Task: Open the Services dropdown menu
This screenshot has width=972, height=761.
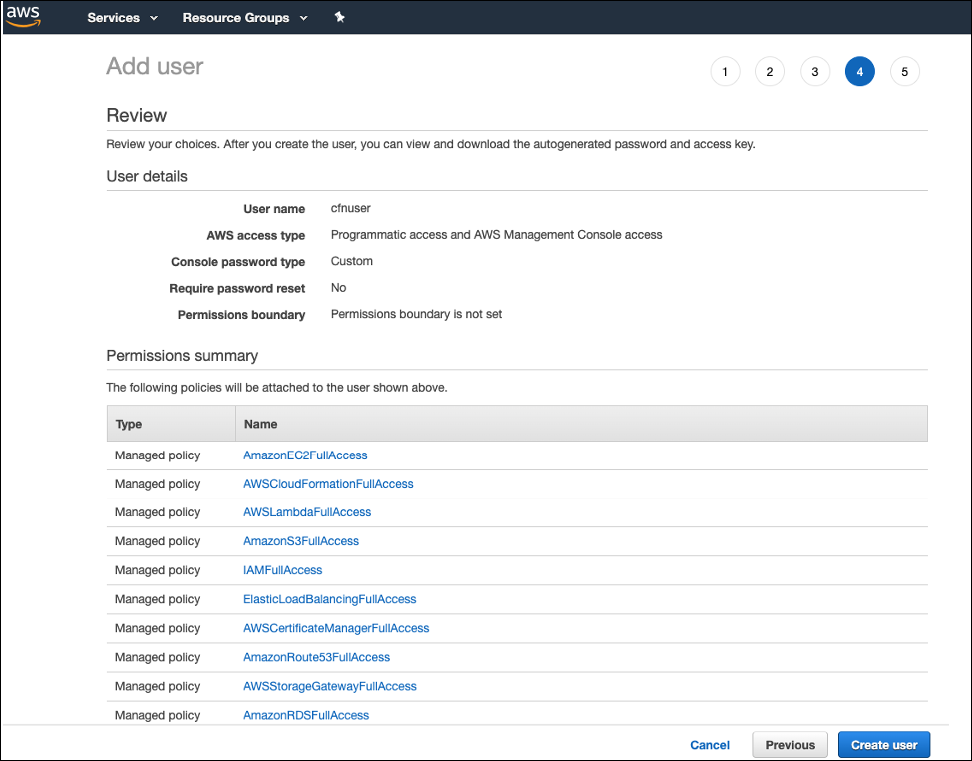Action: coord(122,17)
